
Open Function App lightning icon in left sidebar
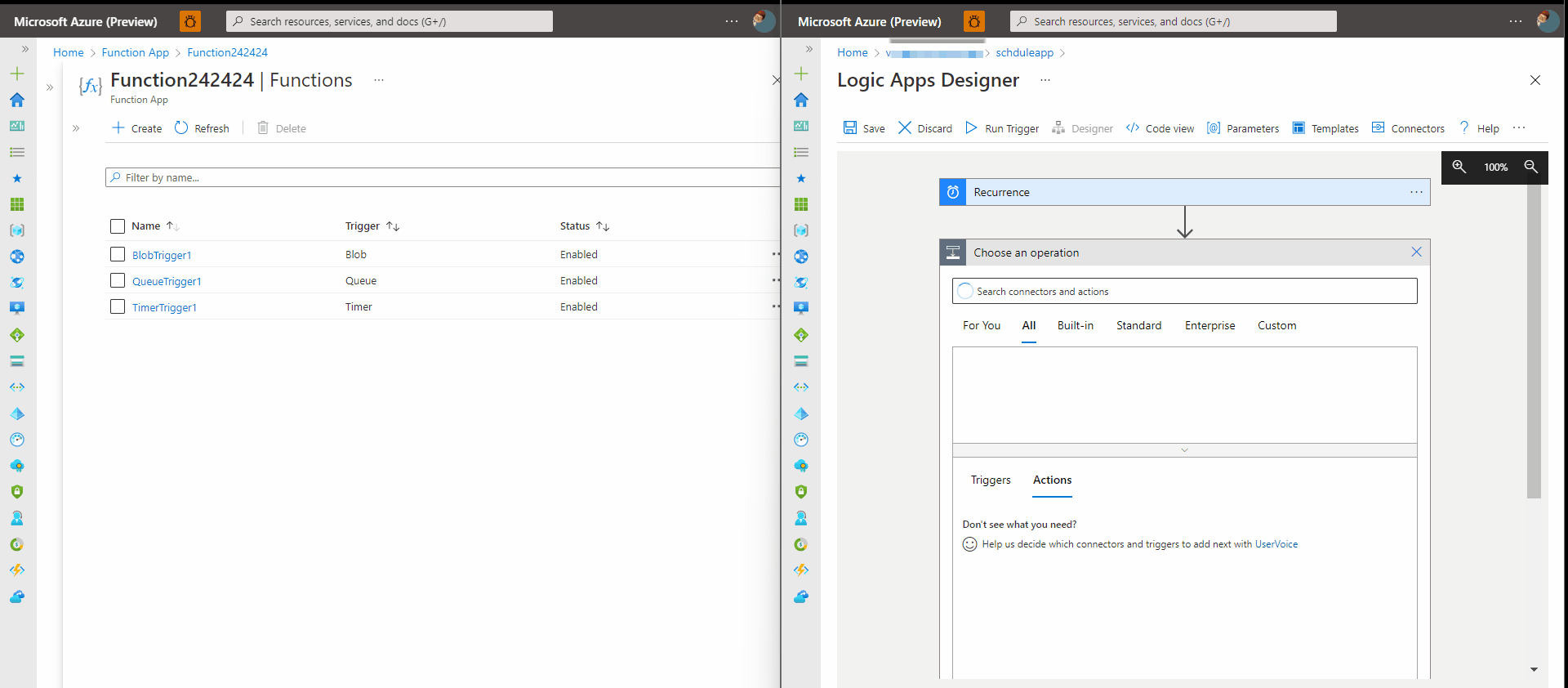(17, 570)
